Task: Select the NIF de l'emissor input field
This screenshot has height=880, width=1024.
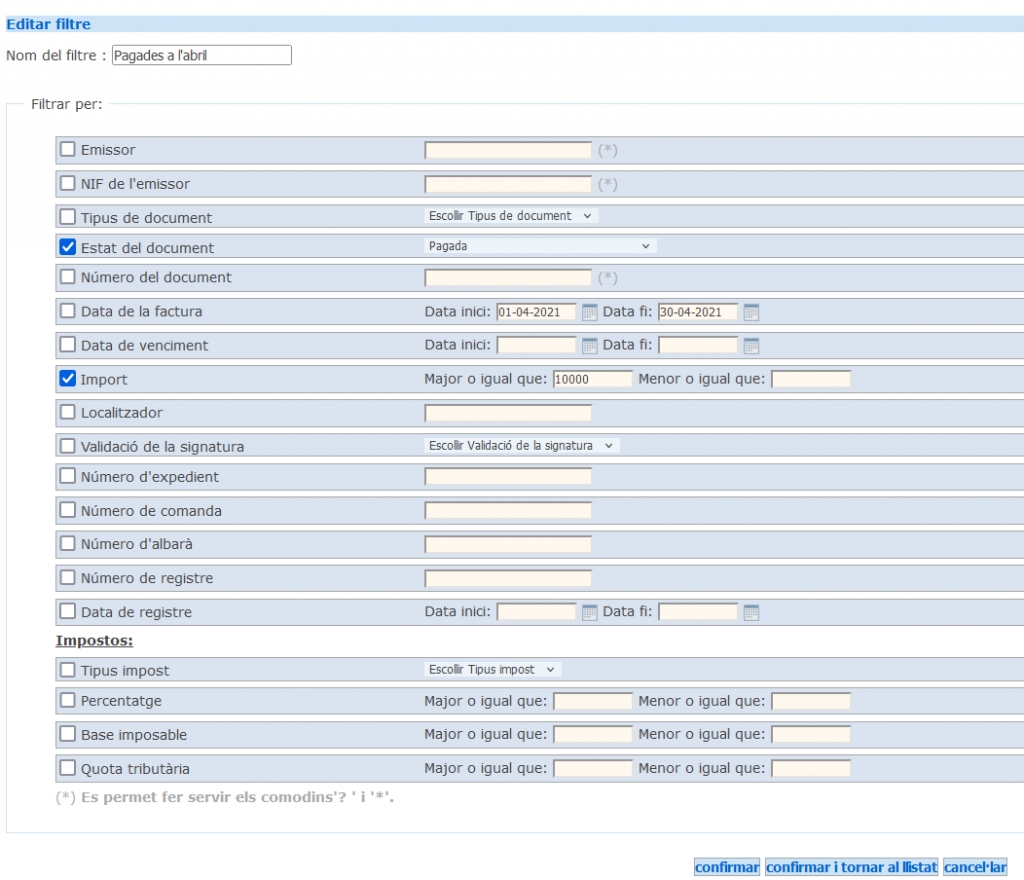Action: 508,184
